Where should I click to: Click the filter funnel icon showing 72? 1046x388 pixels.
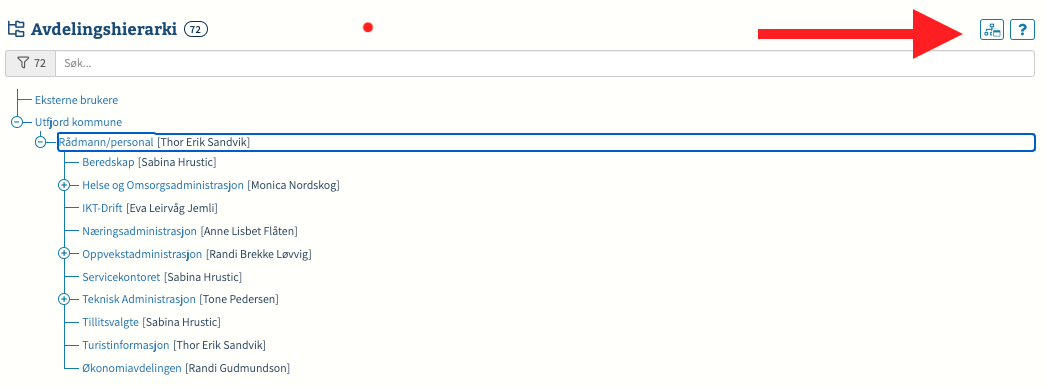30,63
